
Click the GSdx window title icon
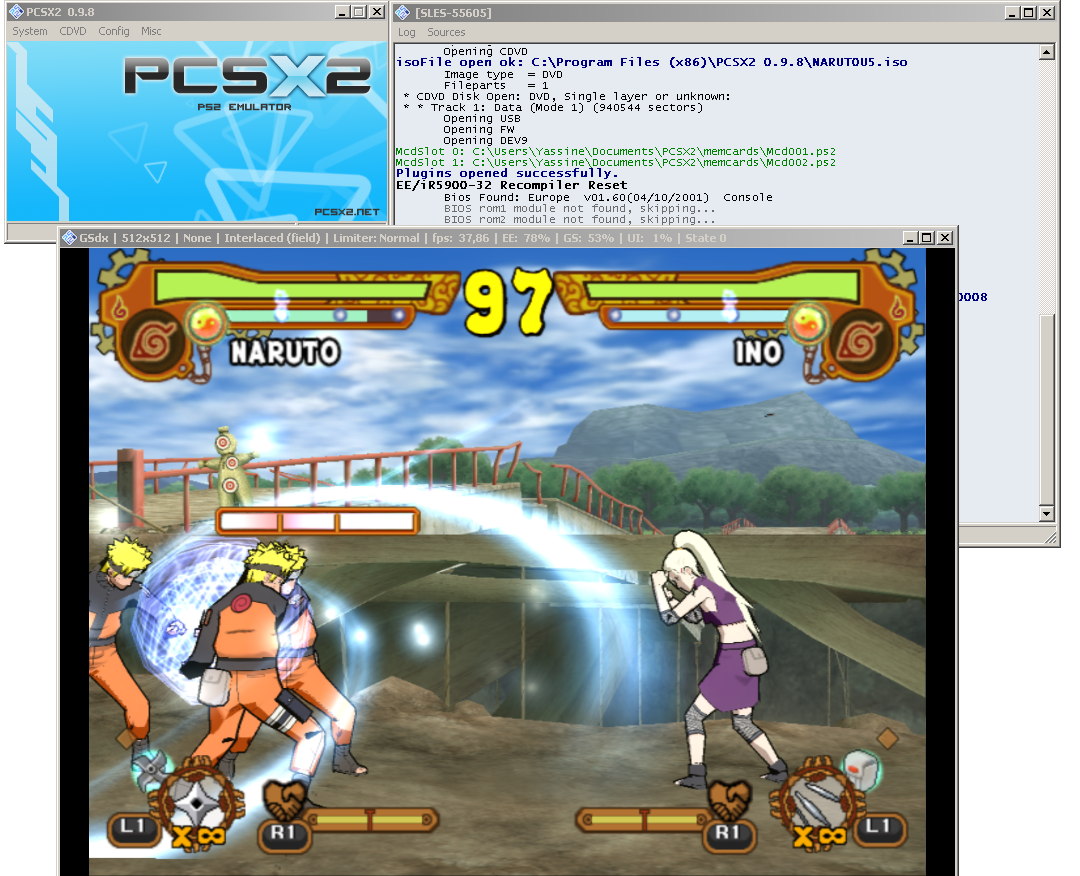(x=70, y=237)
